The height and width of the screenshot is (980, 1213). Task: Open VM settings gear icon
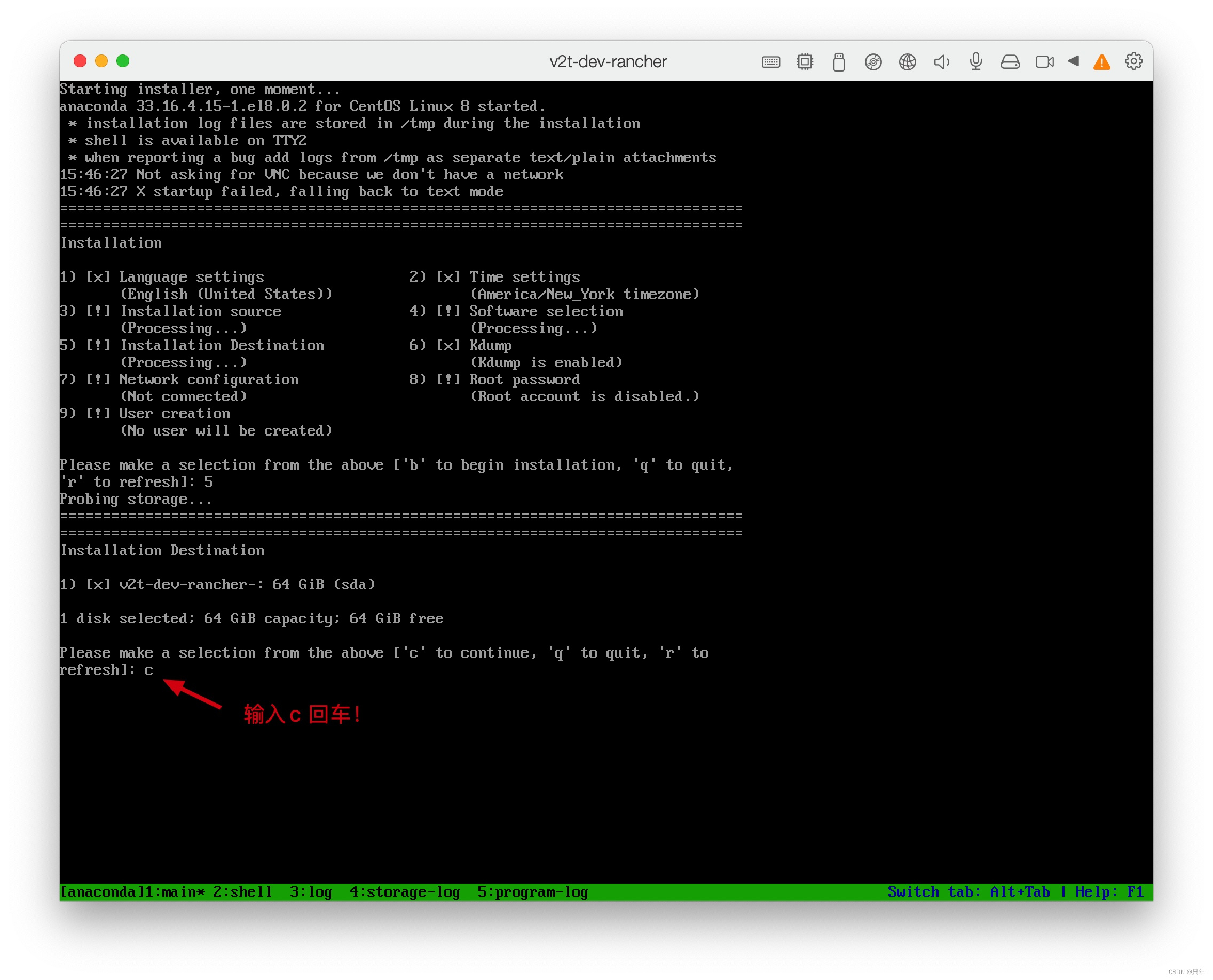1133,61
